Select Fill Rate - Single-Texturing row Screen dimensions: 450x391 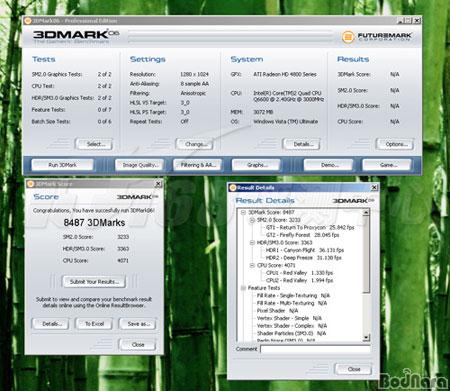(x=293, y=295)
